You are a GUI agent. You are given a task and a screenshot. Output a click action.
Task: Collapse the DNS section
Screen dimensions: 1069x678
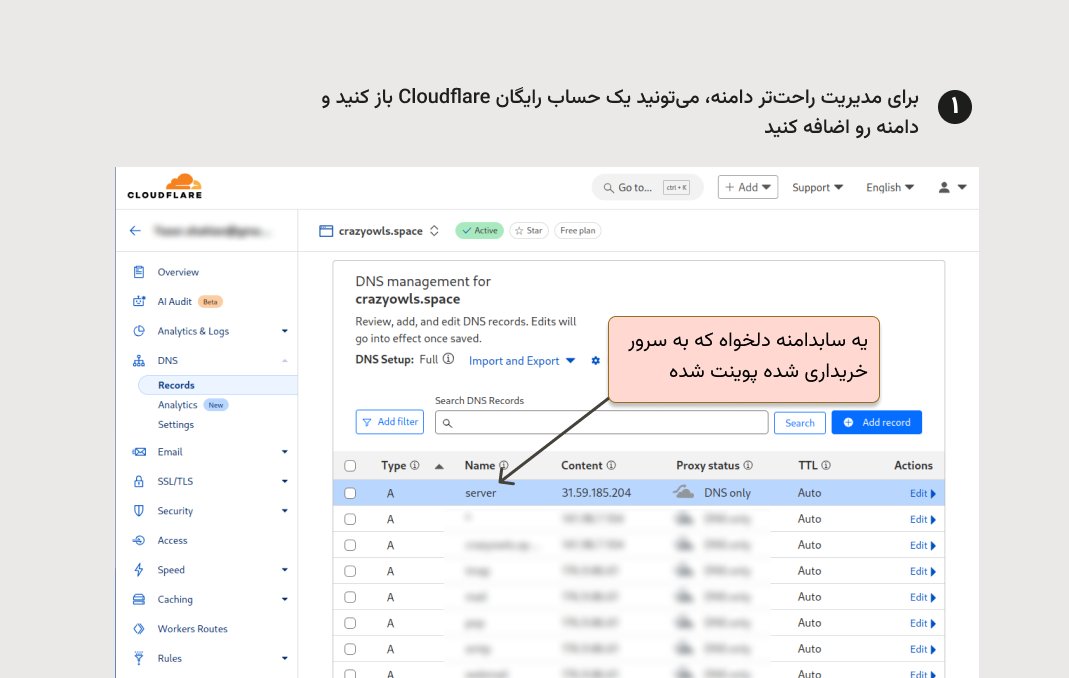(284, 360)
